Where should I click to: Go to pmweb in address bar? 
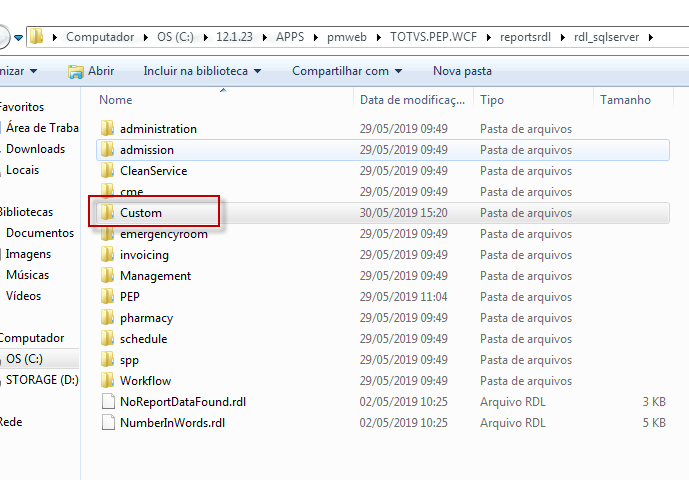[347, 37]
